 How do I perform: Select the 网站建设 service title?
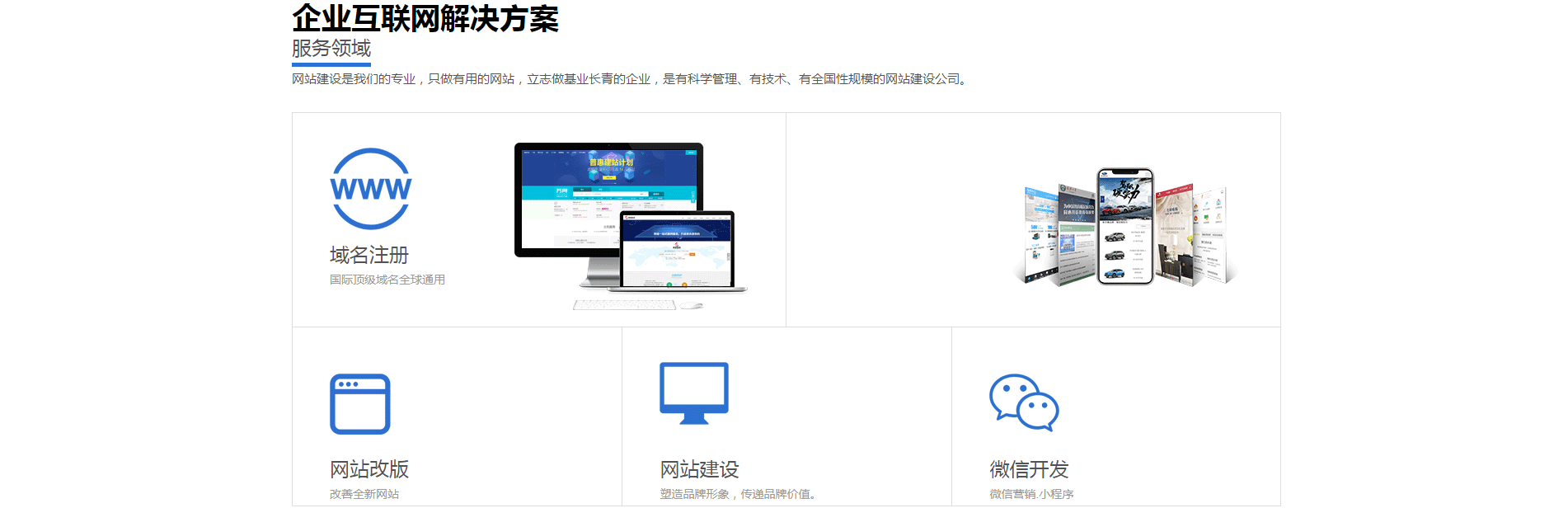[x=699, y=469]
